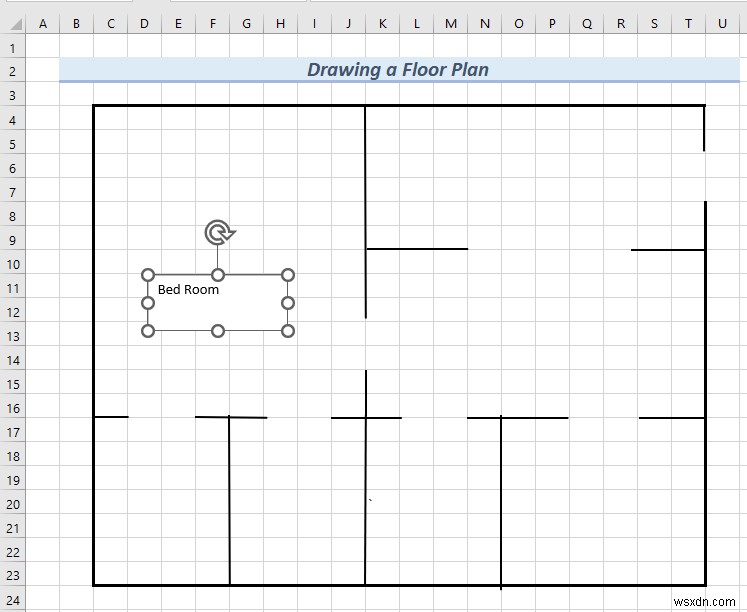Select column D header
The height and width of the screenshot is (612, 747).
tap(144, 24)
